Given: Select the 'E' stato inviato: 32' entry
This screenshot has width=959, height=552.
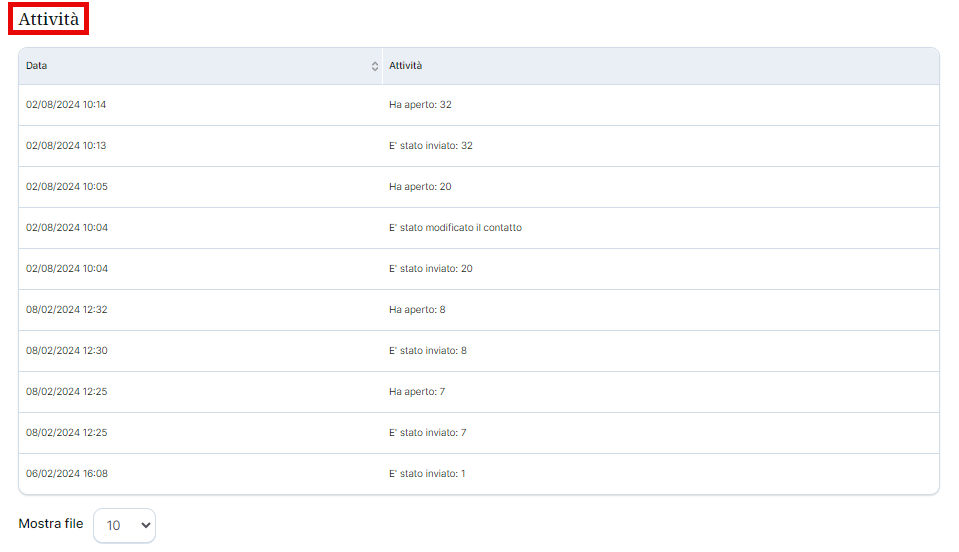Looking at the screenshot, I should (430, 146).
